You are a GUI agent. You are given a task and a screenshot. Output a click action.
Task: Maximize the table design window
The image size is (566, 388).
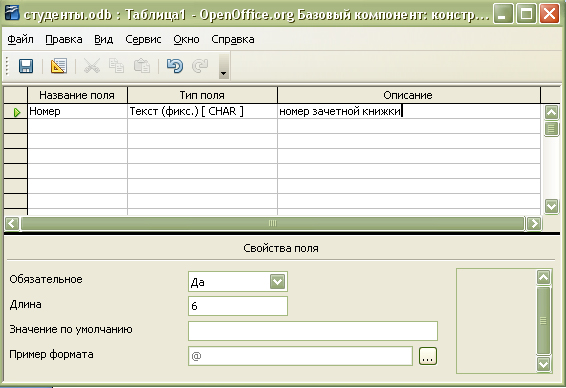(526, 14)
